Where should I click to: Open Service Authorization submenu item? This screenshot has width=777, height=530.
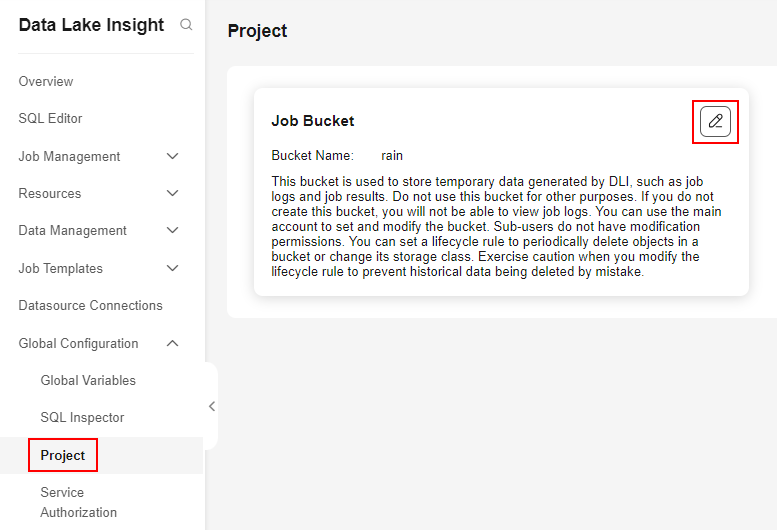point(78,502)
